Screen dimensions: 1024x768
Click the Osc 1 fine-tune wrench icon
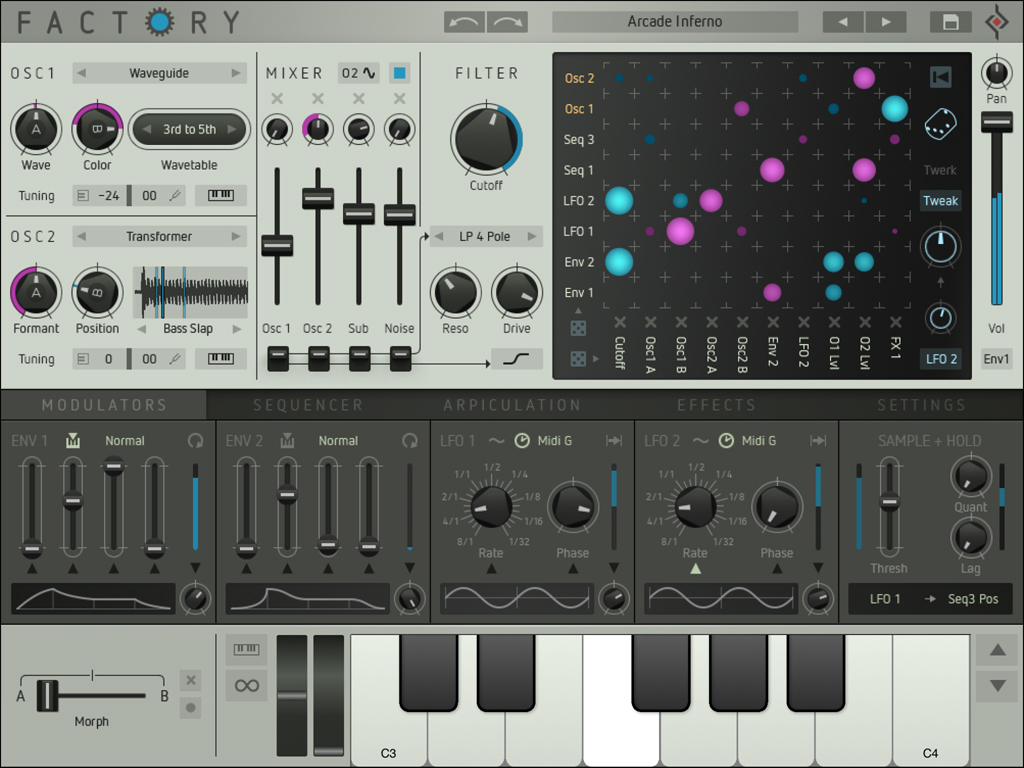(x=175, y=195)
